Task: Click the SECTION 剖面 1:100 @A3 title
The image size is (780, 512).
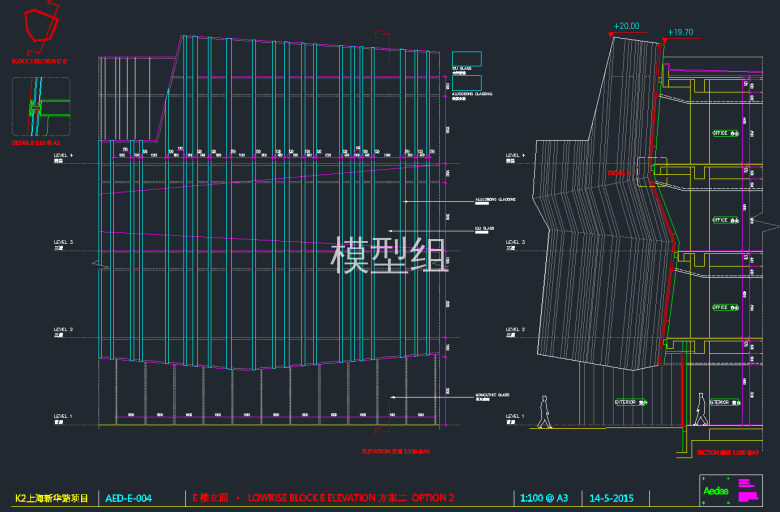Action: (727, 452)
